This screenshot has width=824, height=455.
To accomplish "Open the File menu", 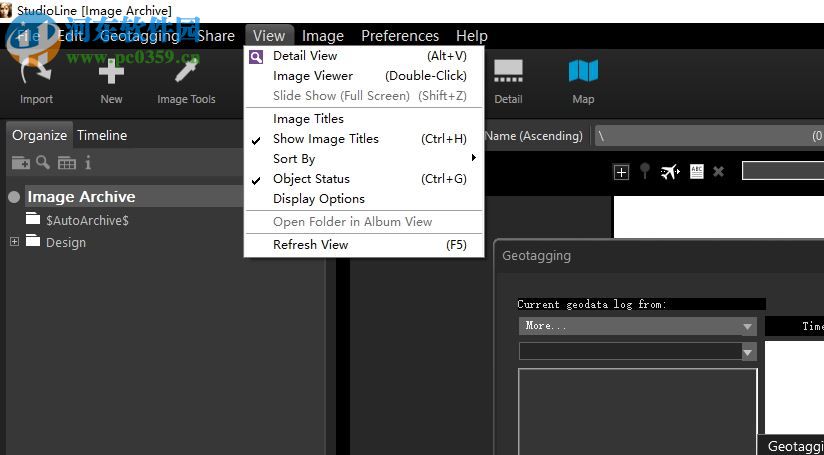I will pyautogui.click(x=28, y=36).
